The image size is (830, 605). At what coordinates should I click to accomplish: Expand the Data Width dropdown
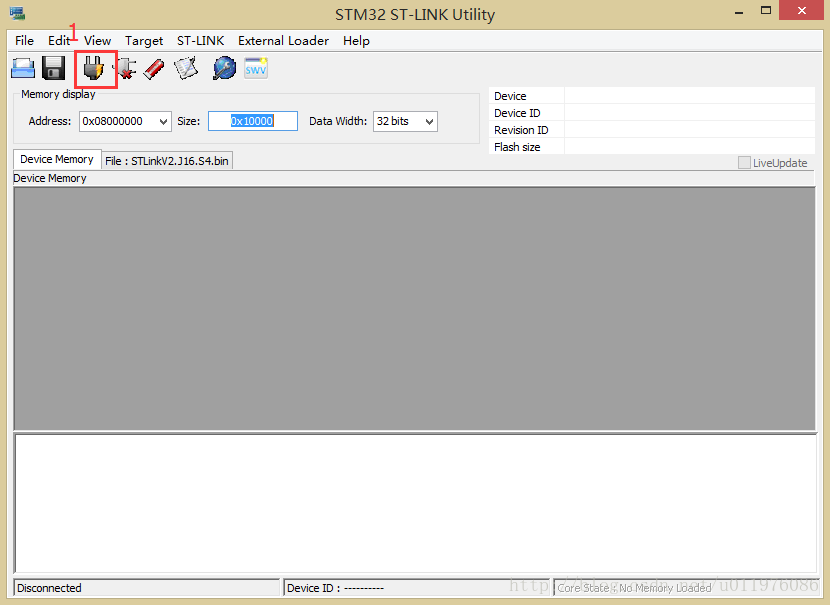(x=429, y=122)
